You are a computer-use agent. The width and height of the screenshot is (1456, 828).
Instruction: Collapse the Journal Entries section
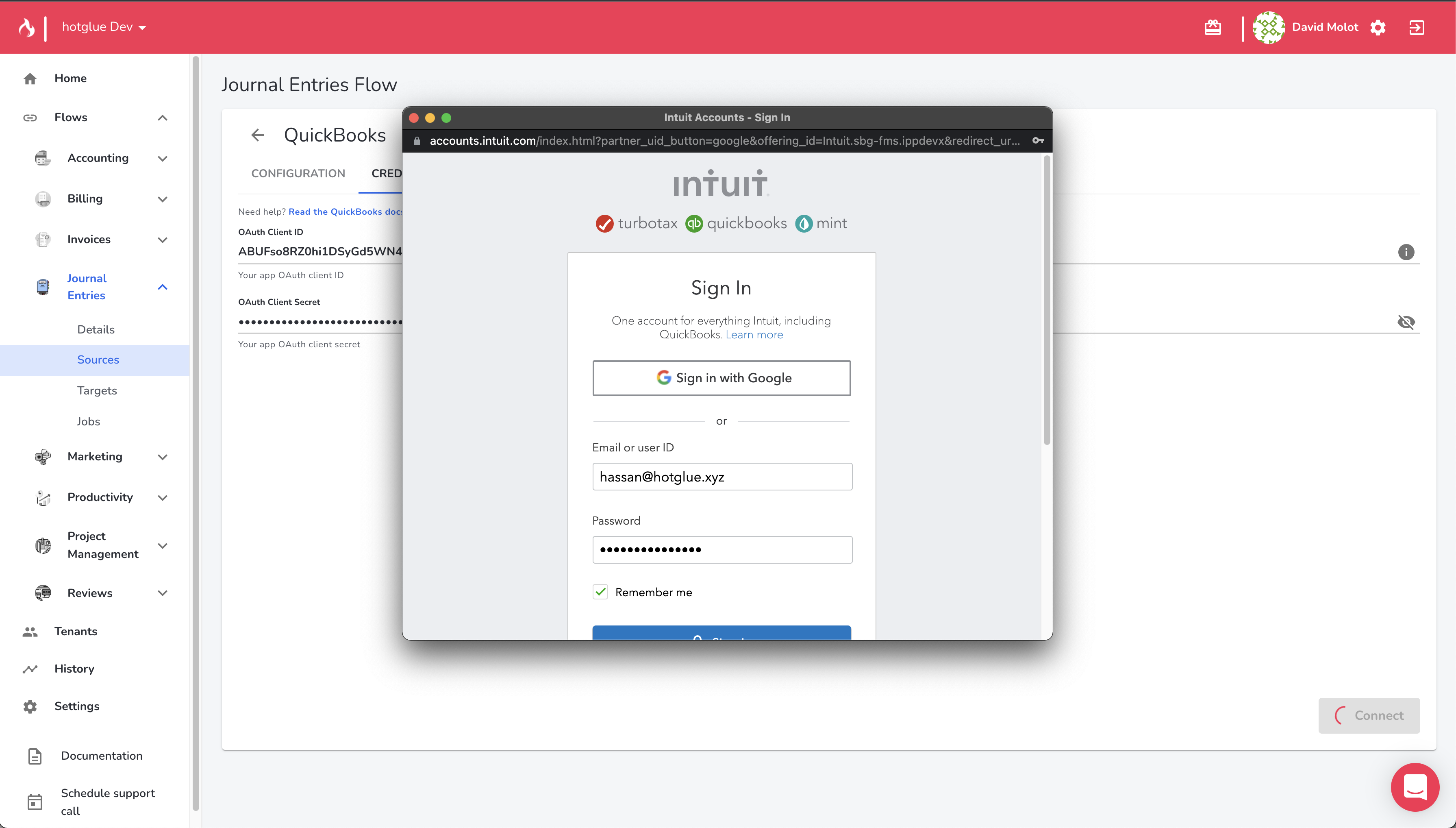click(162, 287)
